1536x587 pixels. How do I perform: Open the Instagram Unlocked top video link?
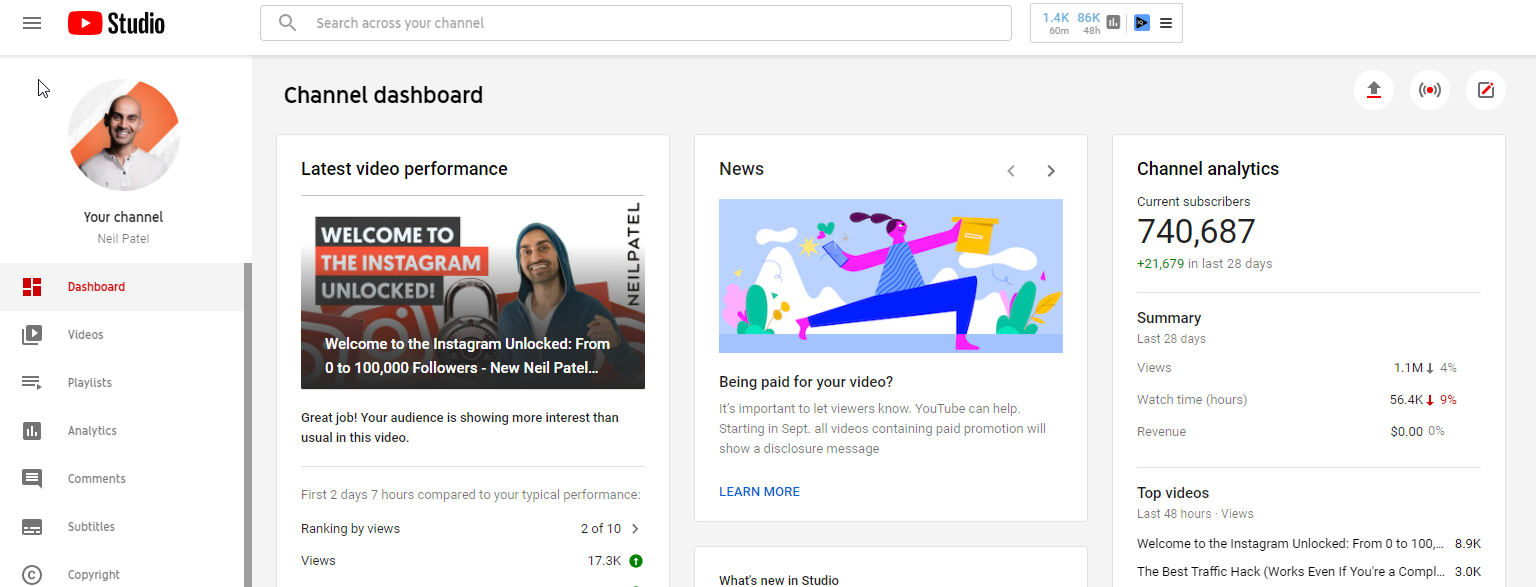1290,543
